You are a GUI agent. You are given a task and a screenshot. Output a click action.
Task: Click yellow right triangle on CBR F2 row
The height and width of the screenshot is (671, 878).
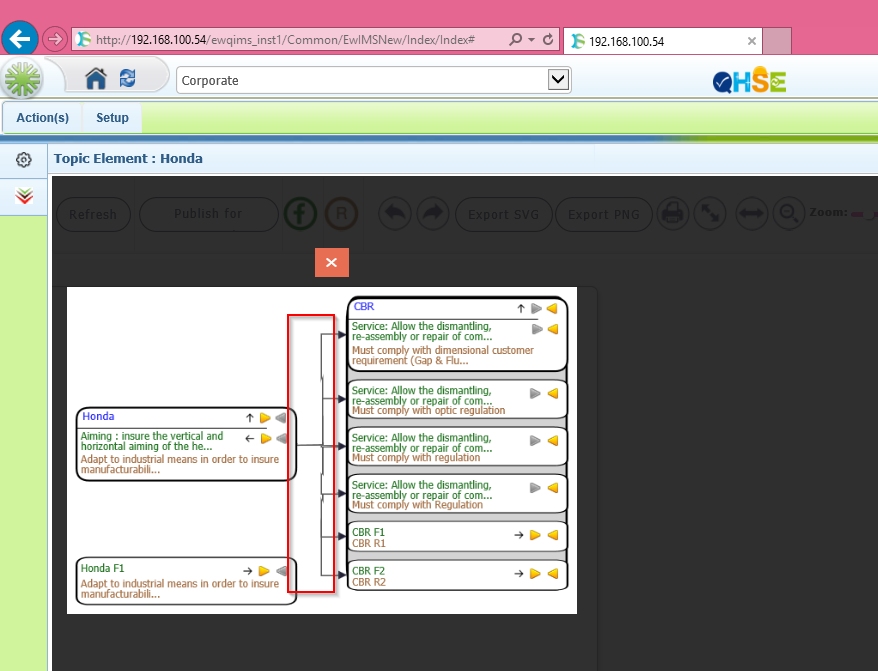[535, 574]
